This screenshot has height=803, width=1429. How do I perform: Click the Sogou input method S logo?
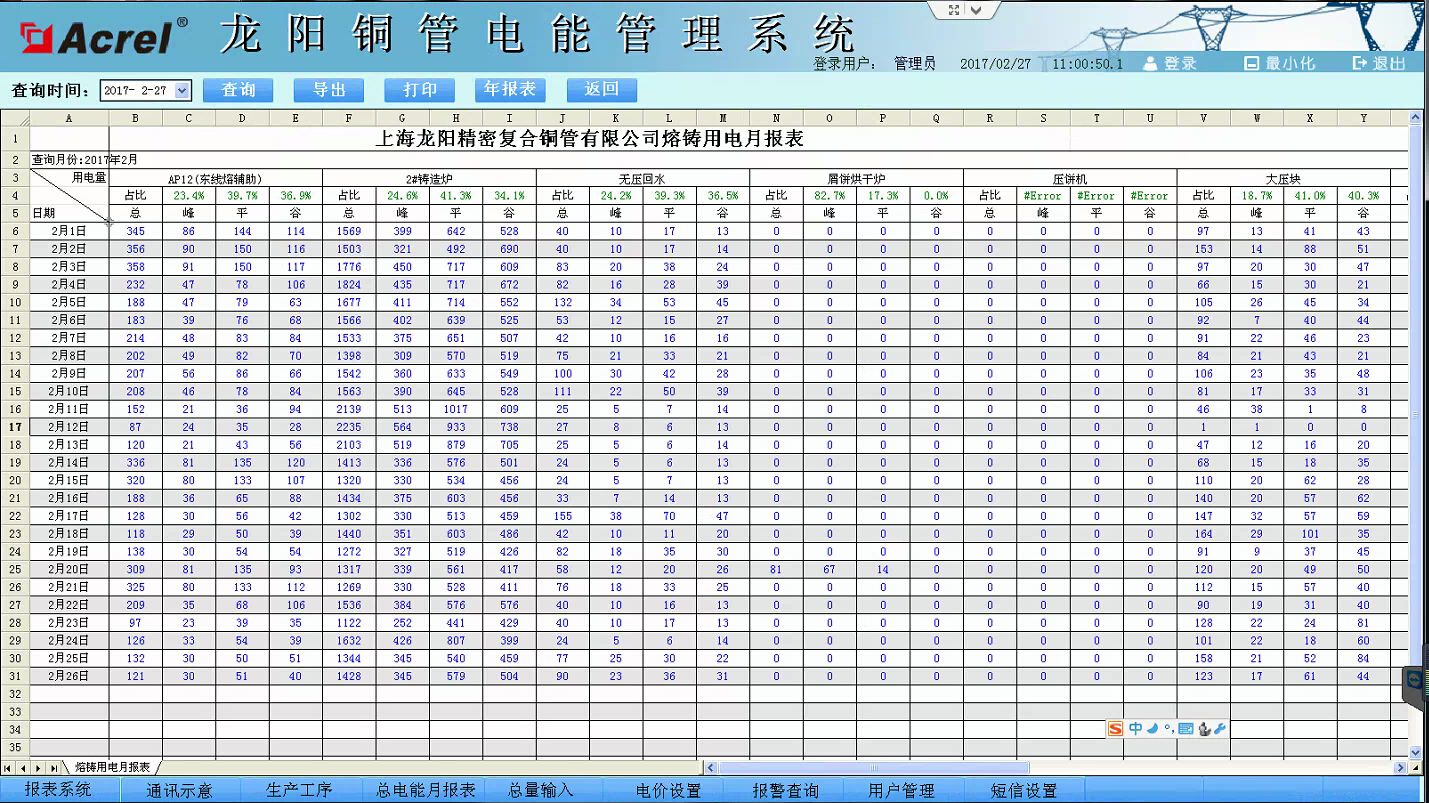pyautogui.click(x=1115, y=729)
